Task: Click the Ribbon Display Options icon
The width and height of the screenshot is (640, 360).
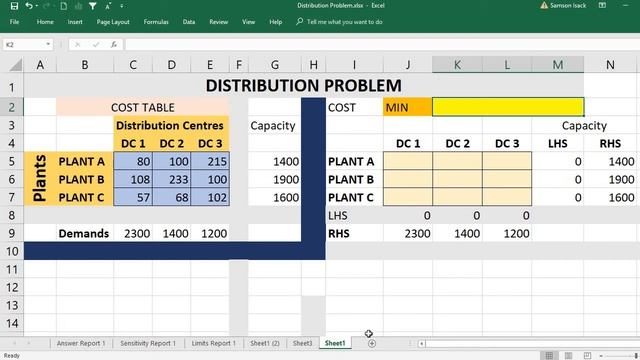Action: click(602, 5)
